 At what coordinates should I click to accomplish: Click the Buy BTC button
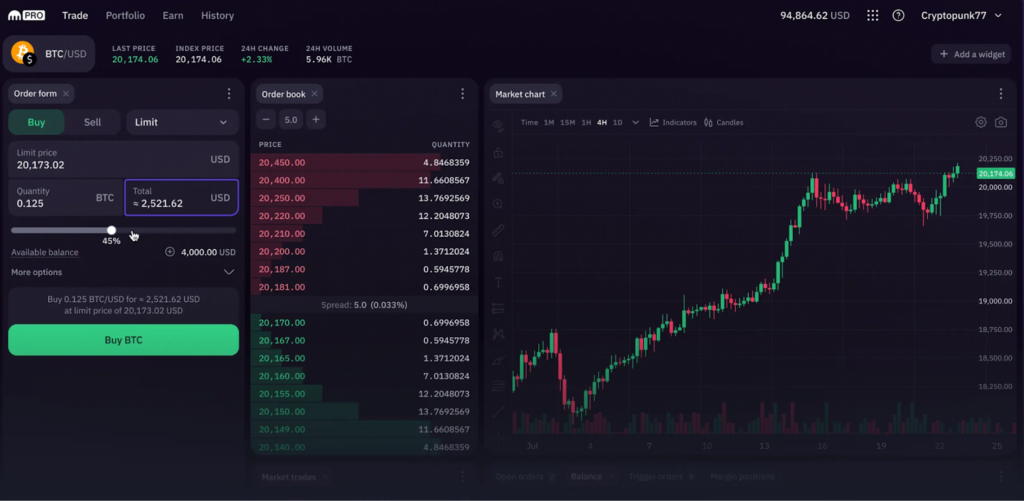123,340
